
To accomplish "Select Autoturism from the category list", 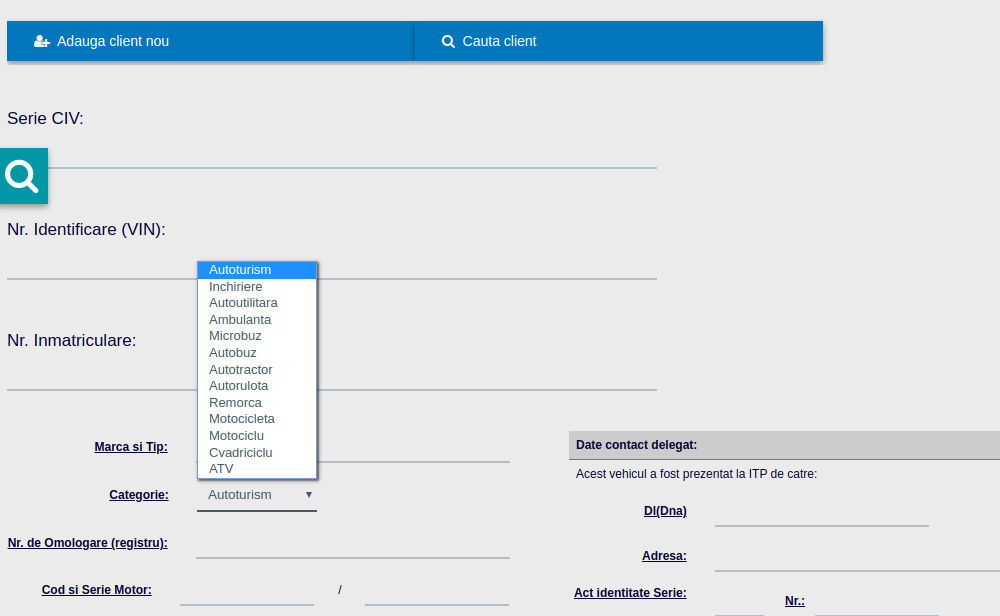I will [240, 270].
